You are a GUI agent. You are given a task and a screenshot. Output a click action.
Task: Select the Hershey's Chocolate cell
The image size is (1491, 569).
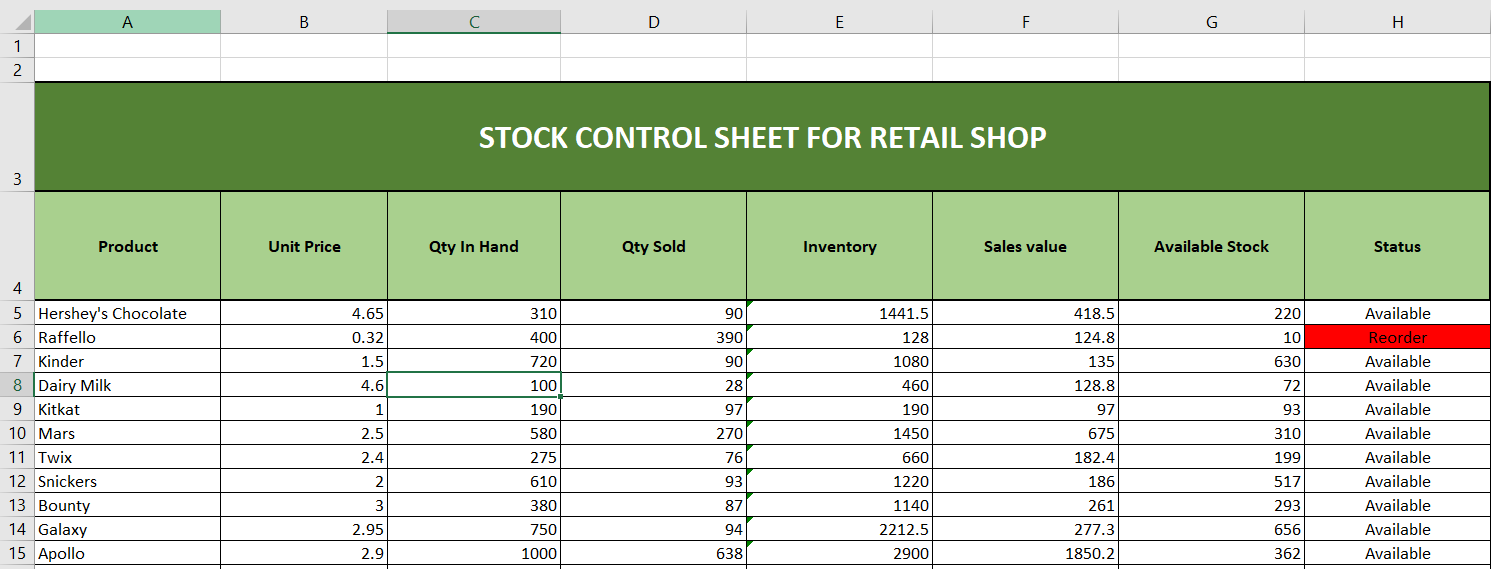pos(127,313)
